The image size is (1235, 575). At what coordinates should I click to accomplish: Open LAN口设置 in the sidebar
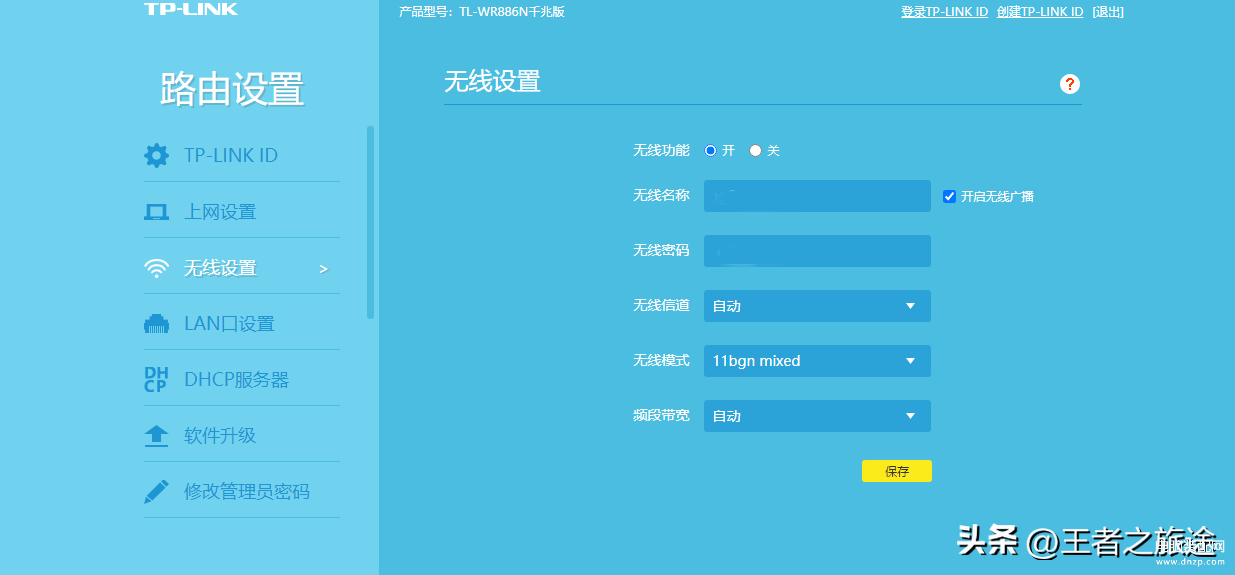tap(229, 324)
